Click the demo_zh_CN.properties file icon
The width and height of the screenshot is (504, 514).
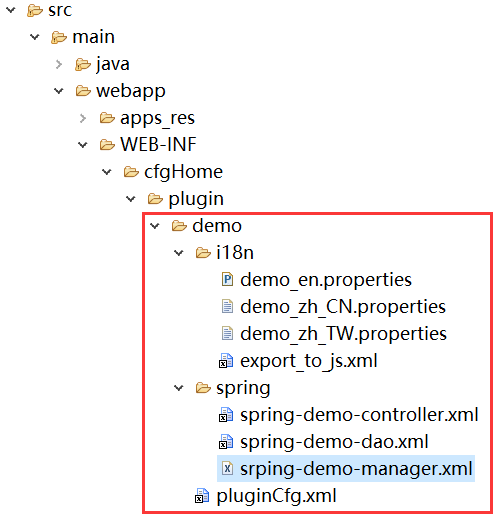(227, 306)
